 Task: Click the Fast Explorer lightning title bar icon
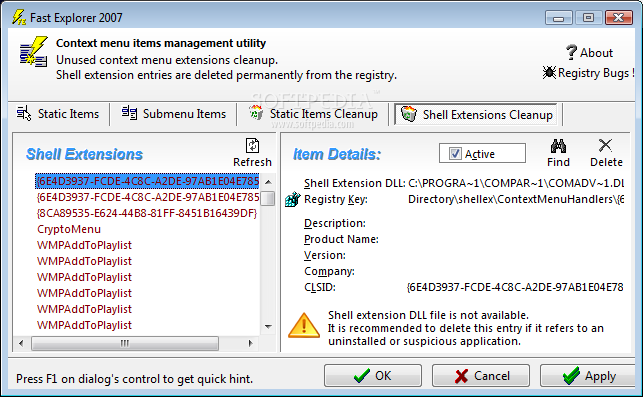[x=19, y=17]
